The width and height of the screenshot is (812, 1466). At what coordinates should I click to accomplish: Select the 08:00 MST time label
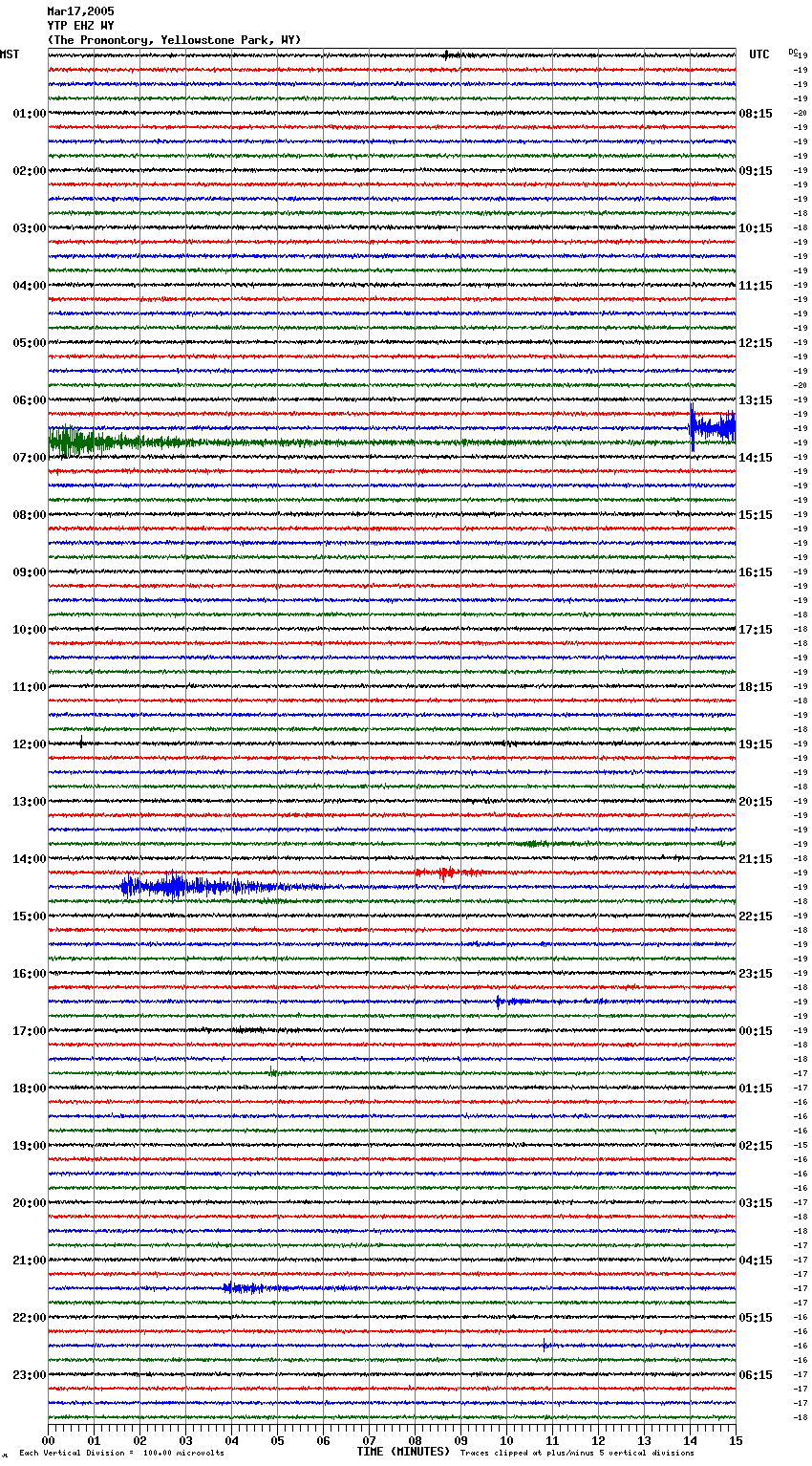click(x=29, y=515)
